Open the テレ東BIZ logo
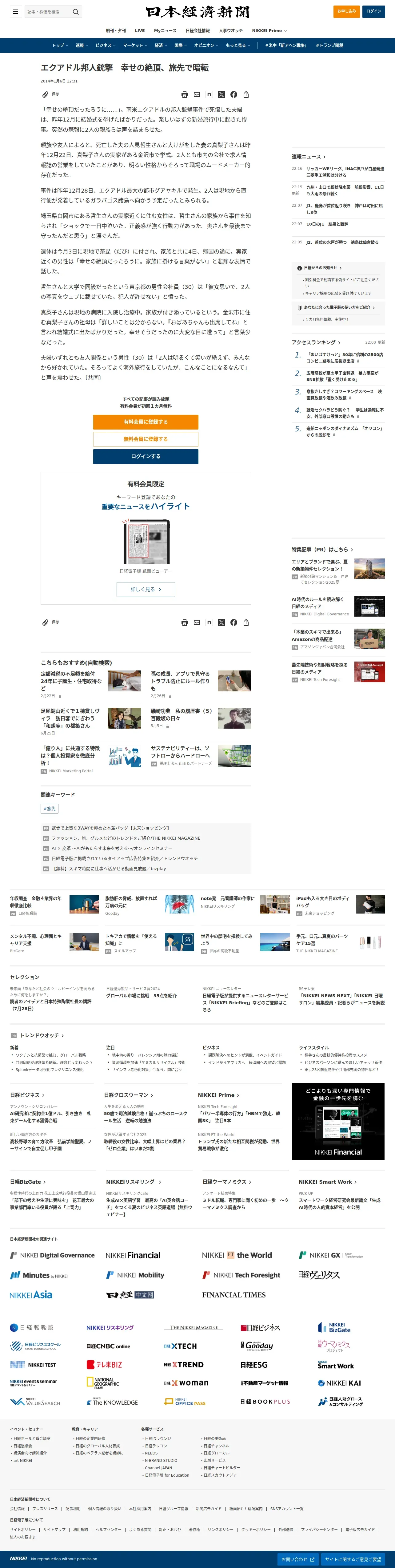The width and height of the screenshot is (395, 1568). 104,1364
